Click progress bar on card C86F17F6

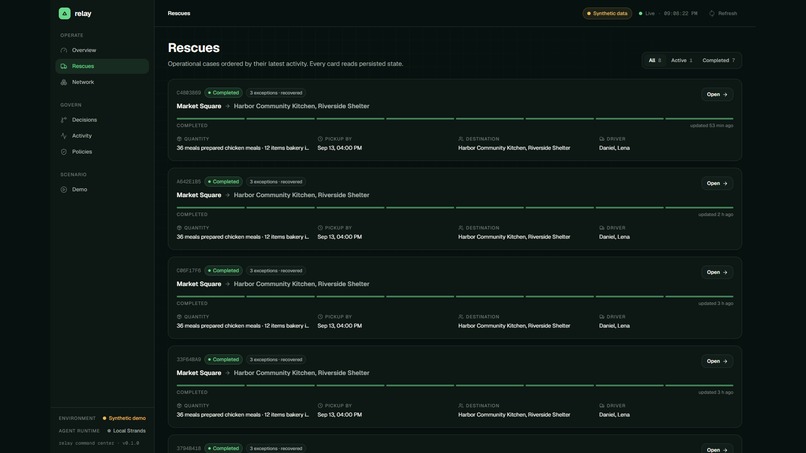coord(455,297)
